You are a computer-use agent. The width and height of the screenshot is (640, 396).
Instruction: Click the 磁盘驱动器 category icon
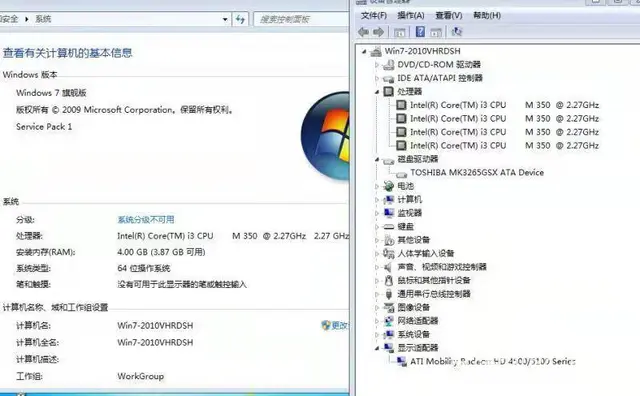(x=389, y=160)
